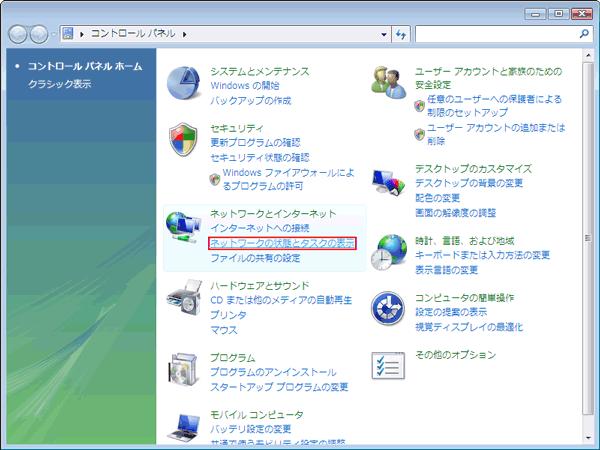The width and height of the screenshot is (600, 450).
Task: Click 更新プログラムの確認 link
Action: coord(255,143)
